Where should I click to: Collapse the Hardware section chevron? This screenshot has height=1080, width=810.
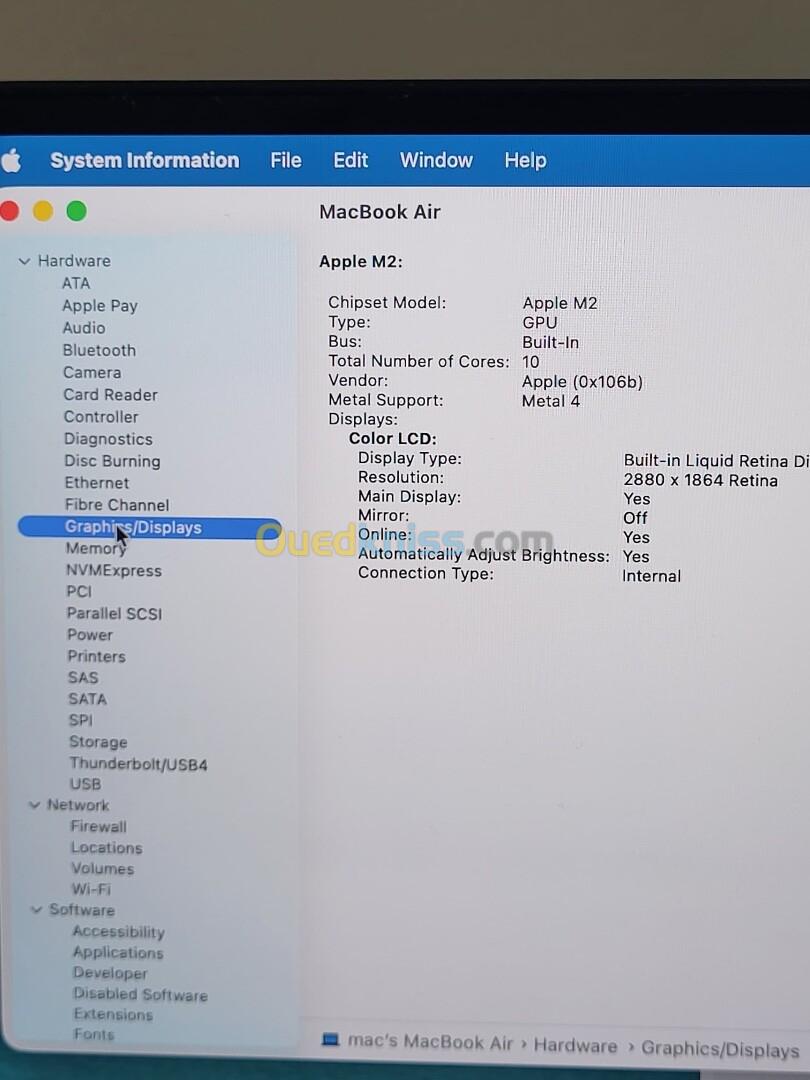click(25, 261)
